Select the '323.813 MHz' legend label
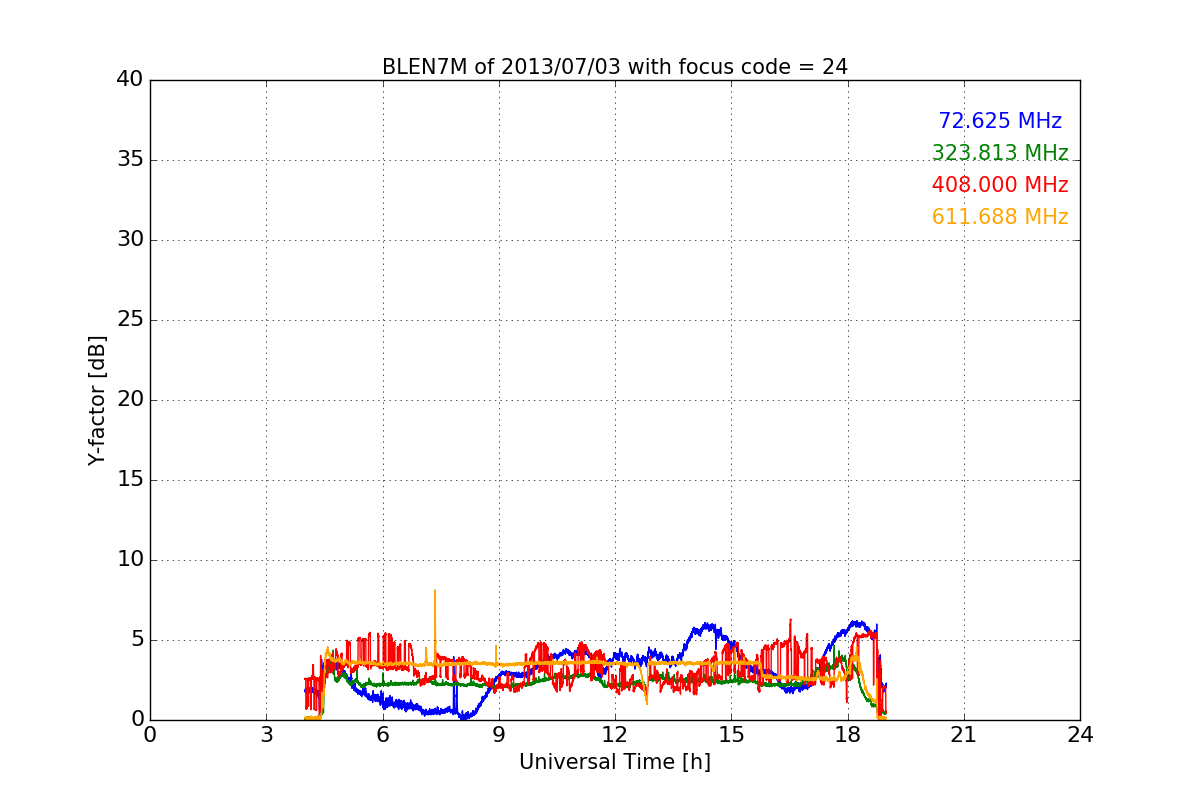This screenshot has height=800, width=1200. [1000, 153]
